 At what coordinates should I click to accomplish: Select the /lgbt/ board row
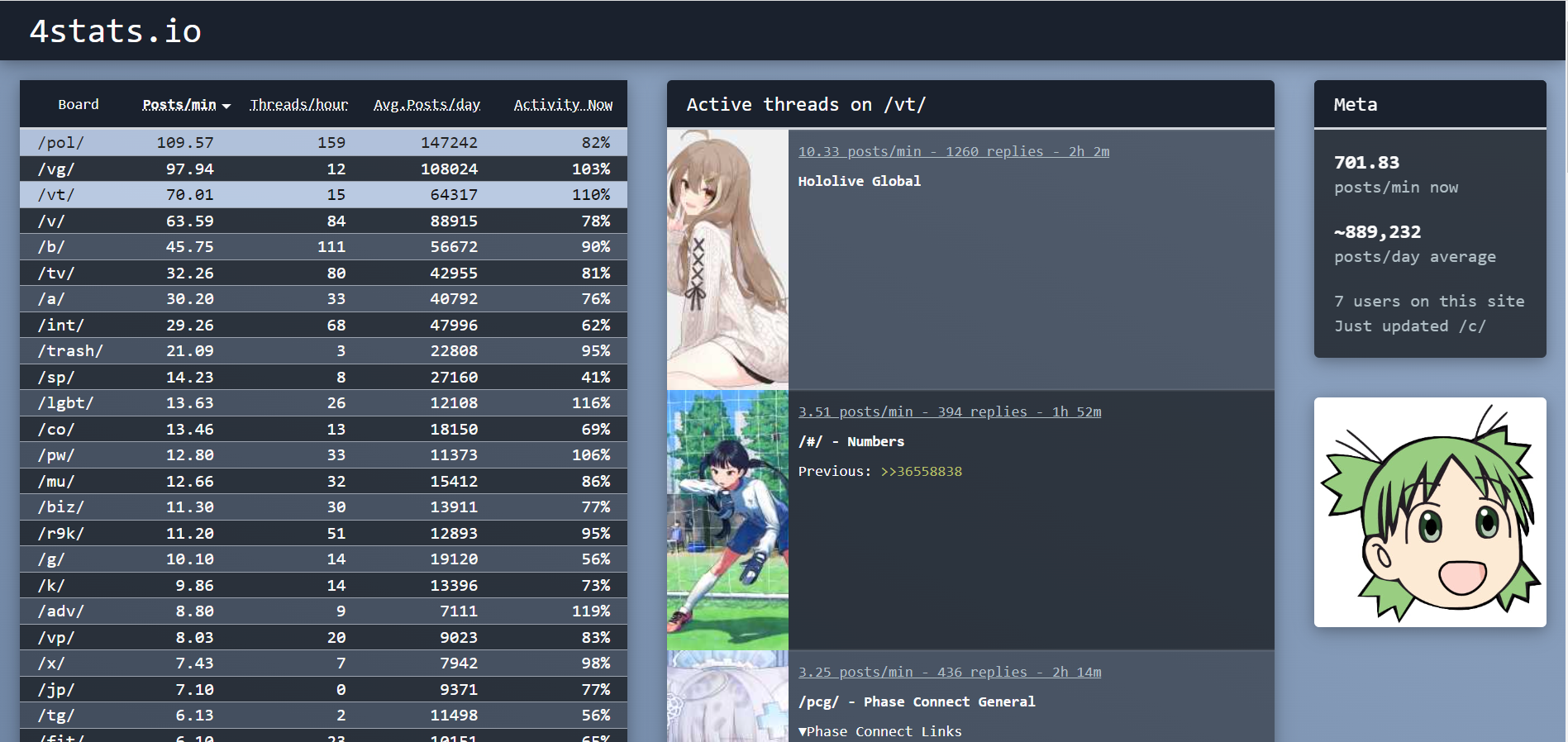pos(323,402)
